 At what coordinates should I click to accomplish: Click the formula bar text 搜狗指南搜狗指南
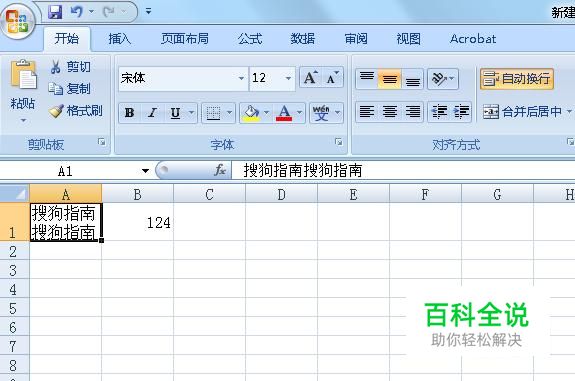[x=303, y=171]
